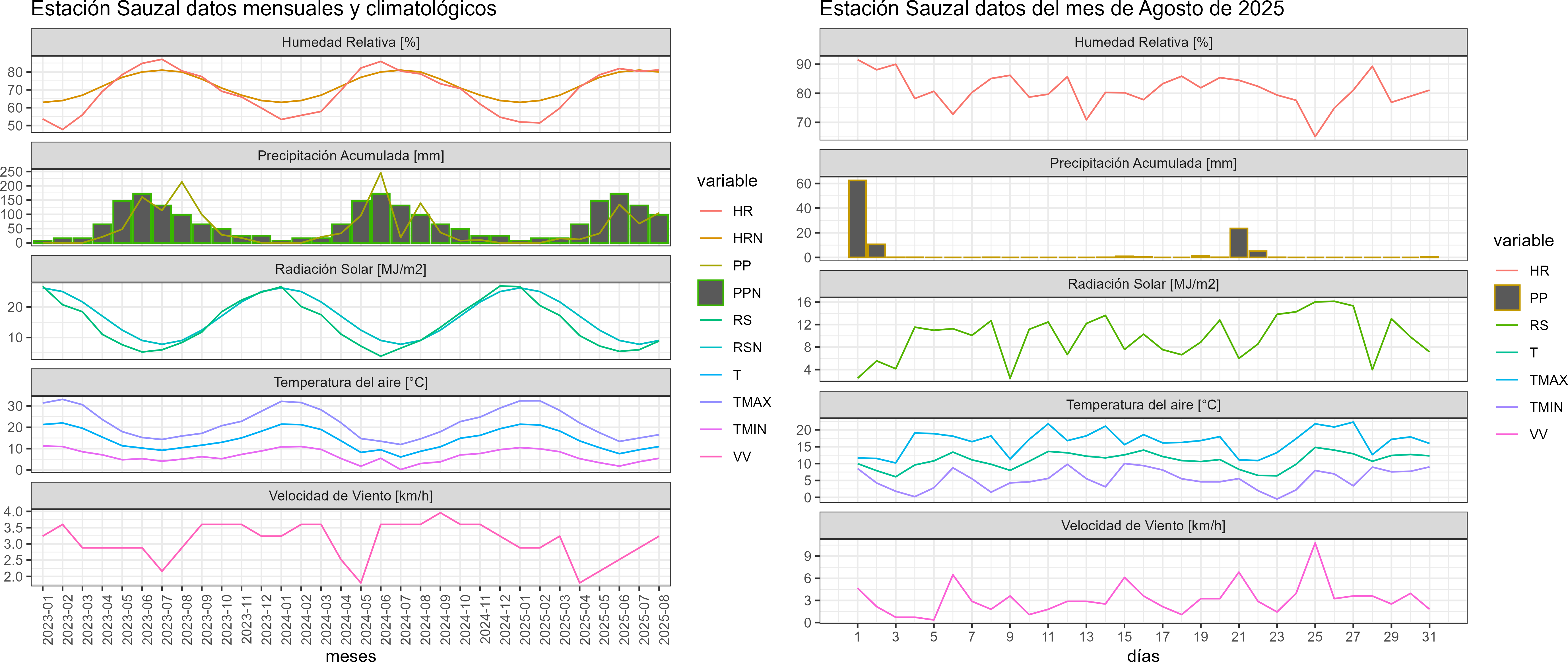The image size is (1568, 662).
Task: Click right Precipitación Acumulada panel header
Action: click(x=1142, y=163)
